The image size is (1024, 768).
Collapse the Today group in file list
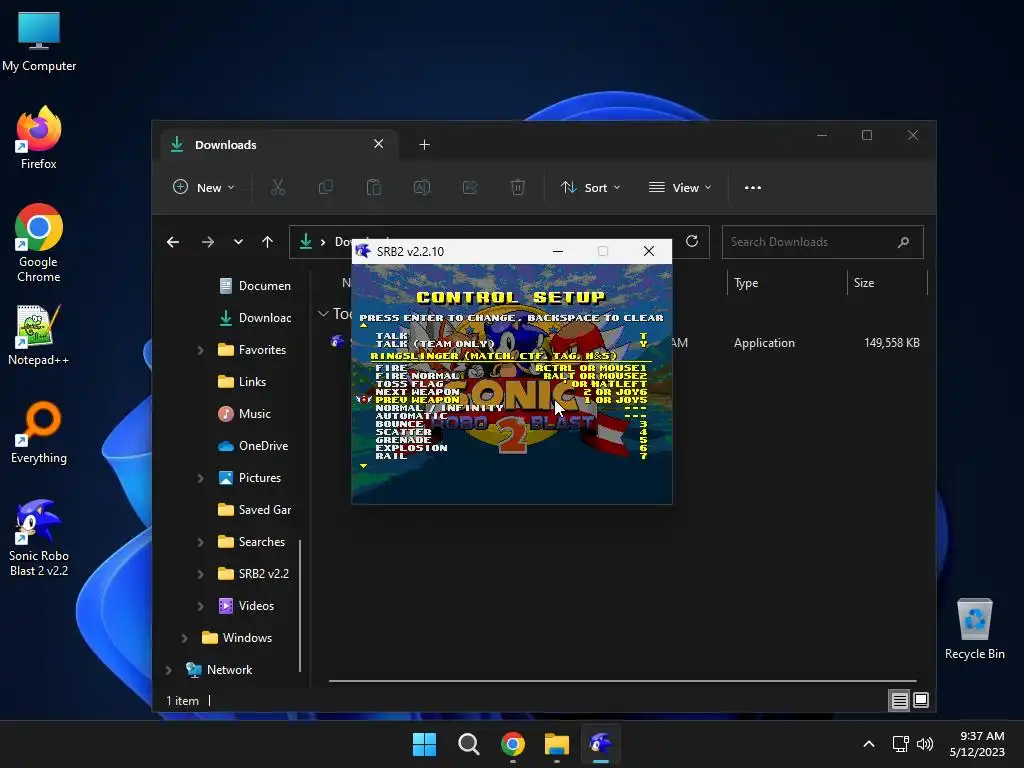[323, 313]
